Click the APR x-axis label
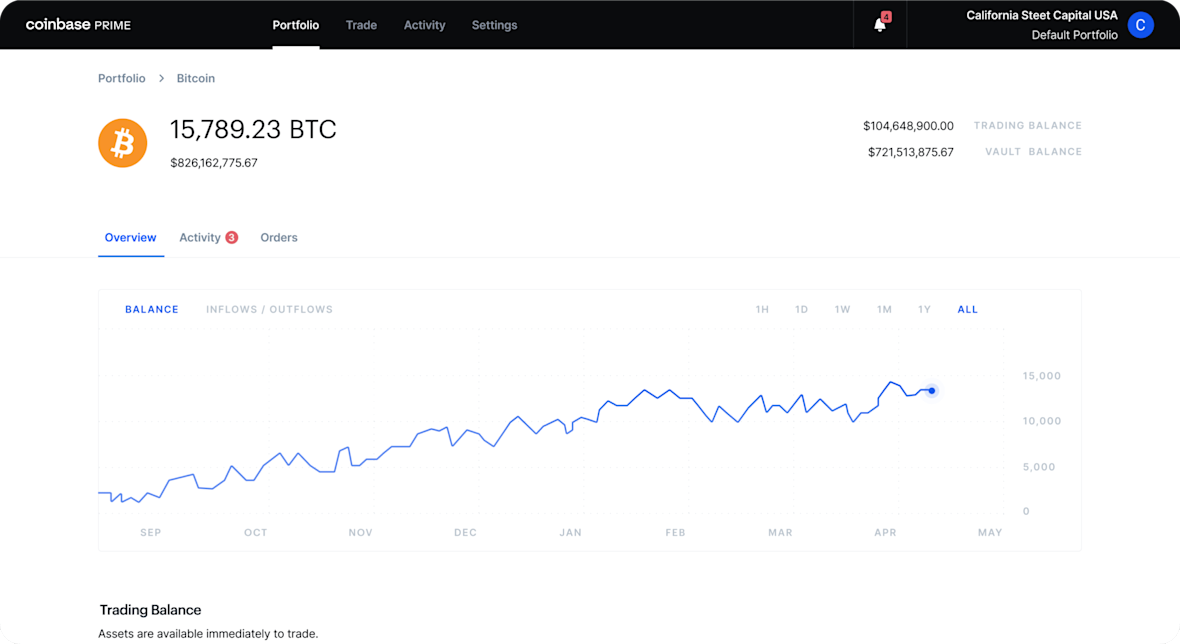The height and width of the screenshot is (644, 1180). (885, 533)
